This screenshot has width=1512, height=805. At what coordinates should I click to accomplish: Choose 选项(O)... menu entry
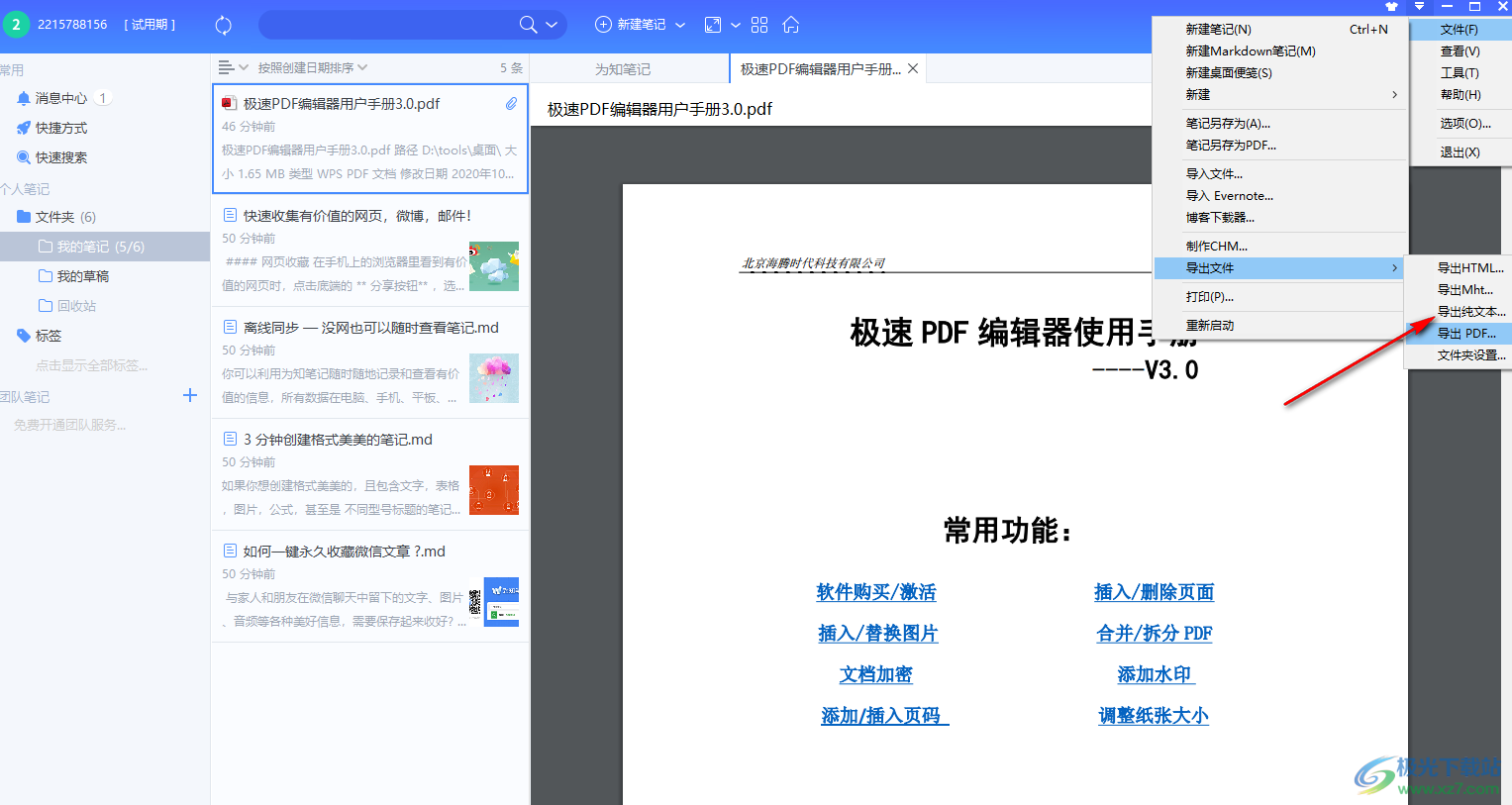(x=1462, y=124)
